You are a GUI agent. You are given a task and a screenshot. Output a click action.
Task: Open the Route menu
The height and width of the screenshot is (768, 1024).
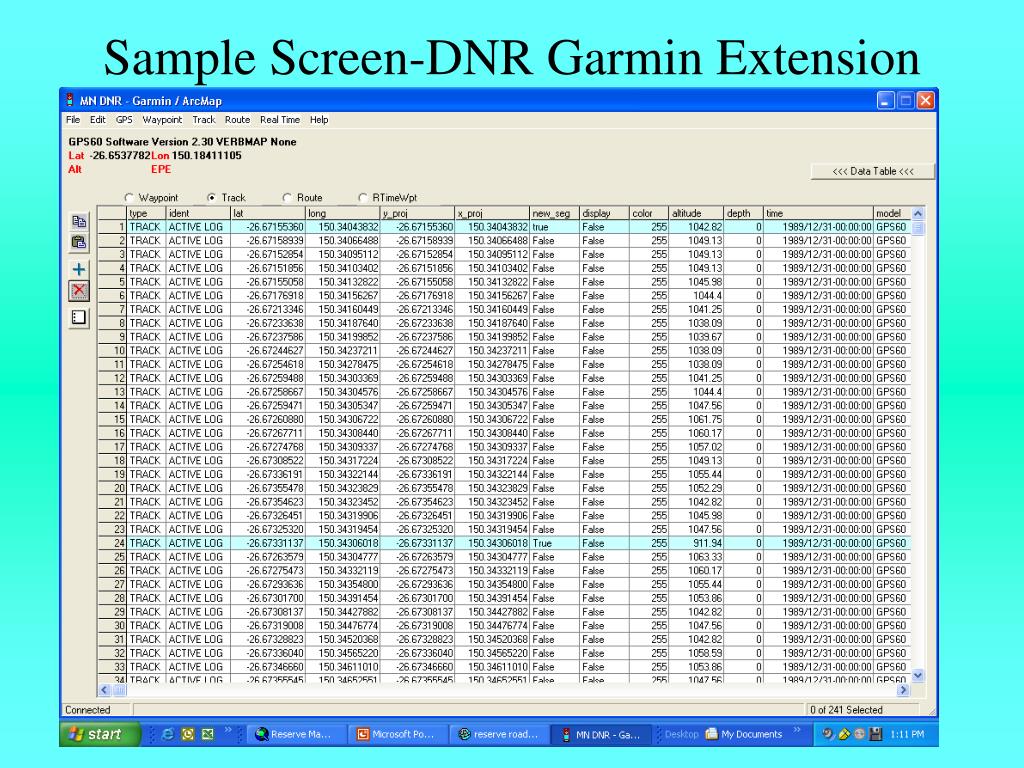[x=238, y=120]
